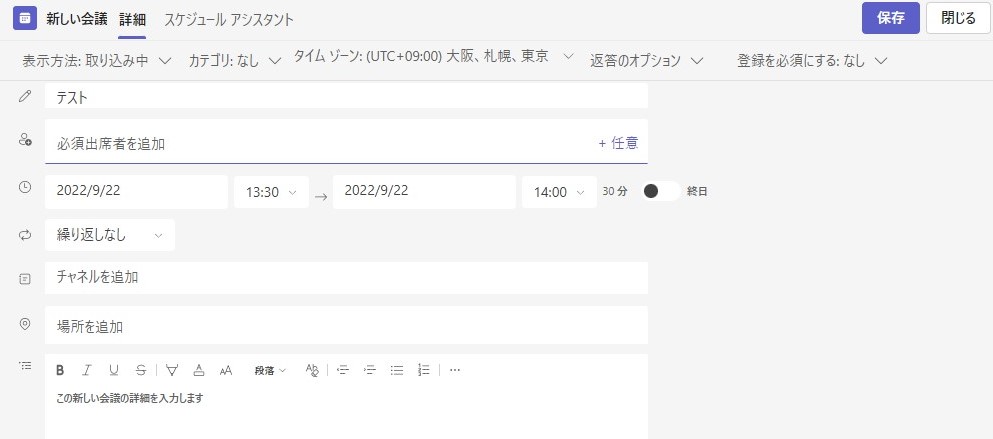Toggle bold formatting
Image resolution: width=993 pixels, height=439 pixels.
tap(60, 371)
